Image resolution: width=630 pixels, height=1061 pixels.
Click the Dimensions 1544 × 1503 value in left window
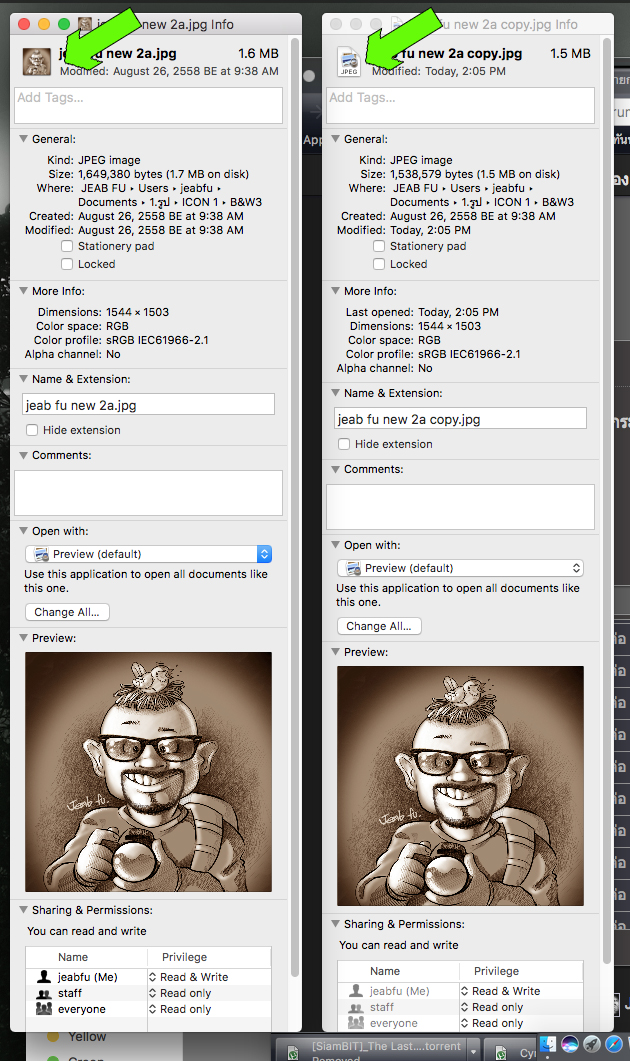(x=137, y=313)
